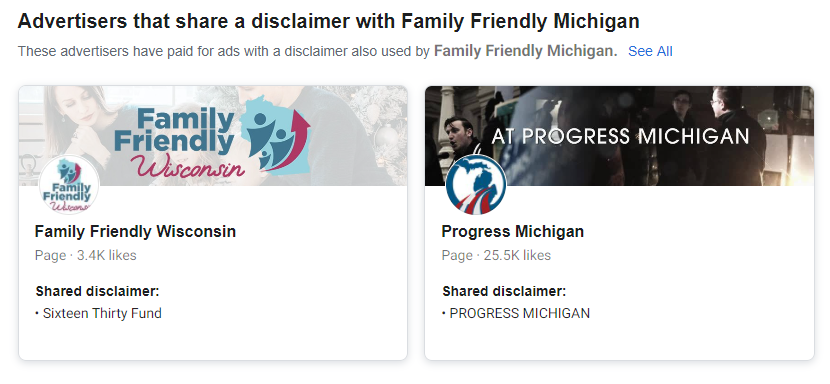This screenshot has height=384, width=830.
Task: Click Shared disclaimer label in Wisconsin card
Action: (x=97, y=291)
